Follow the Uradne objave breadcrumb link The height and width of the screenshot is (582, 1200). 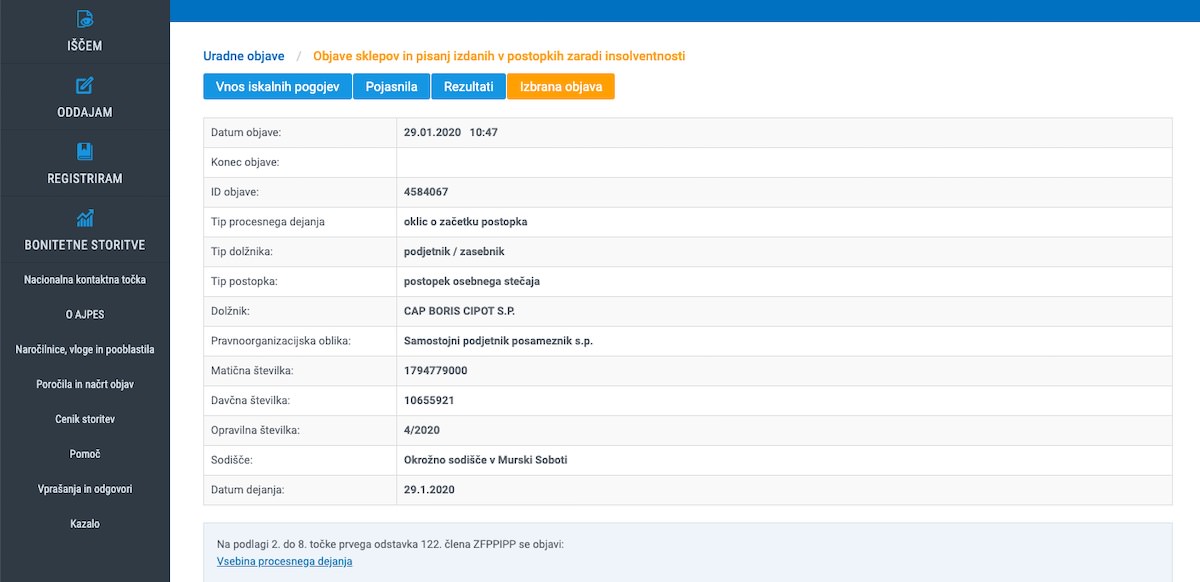[x=244, y=56]
